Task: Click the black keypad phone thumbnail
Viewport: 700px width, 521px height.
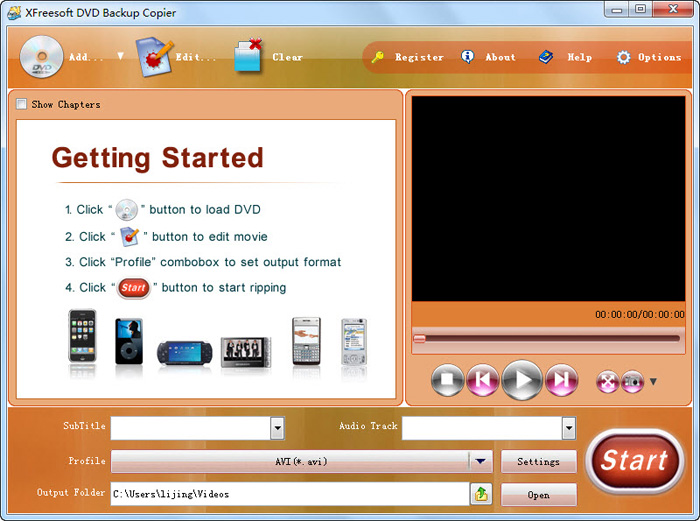Action: (x=306, y=341)
